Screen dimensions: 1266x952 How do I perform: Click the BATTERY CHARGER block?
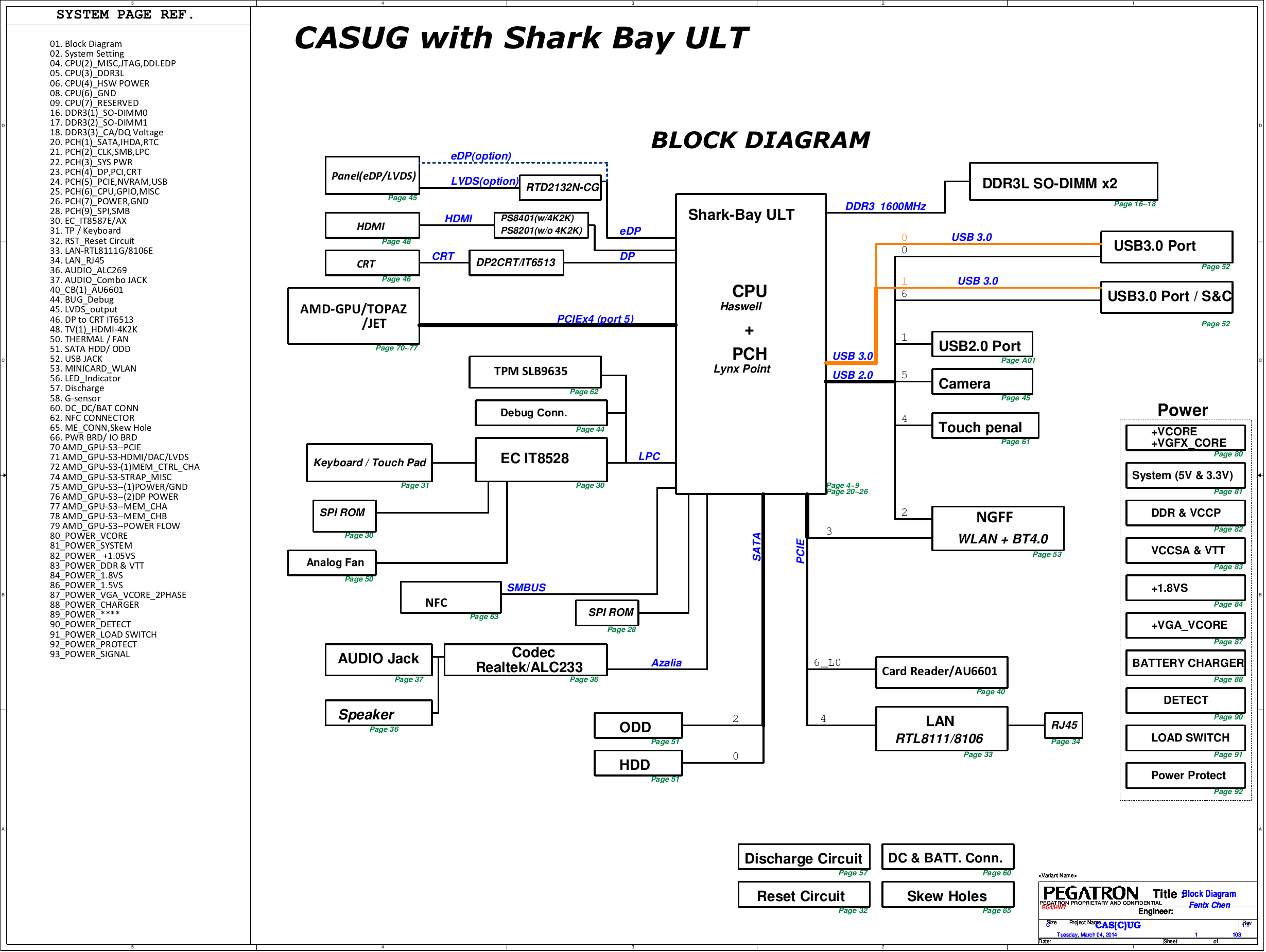(1186, 664)
